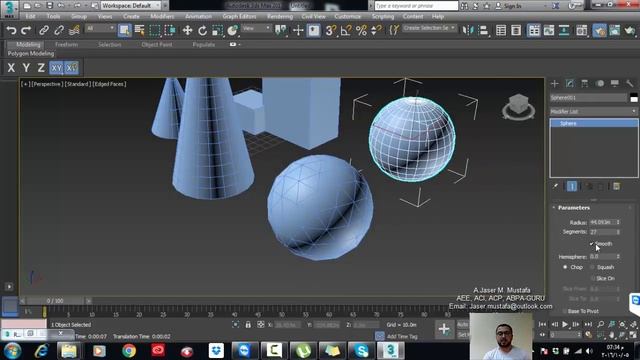
Task: Activate the Unlink Selection tool
Action: tap(59, 30)
